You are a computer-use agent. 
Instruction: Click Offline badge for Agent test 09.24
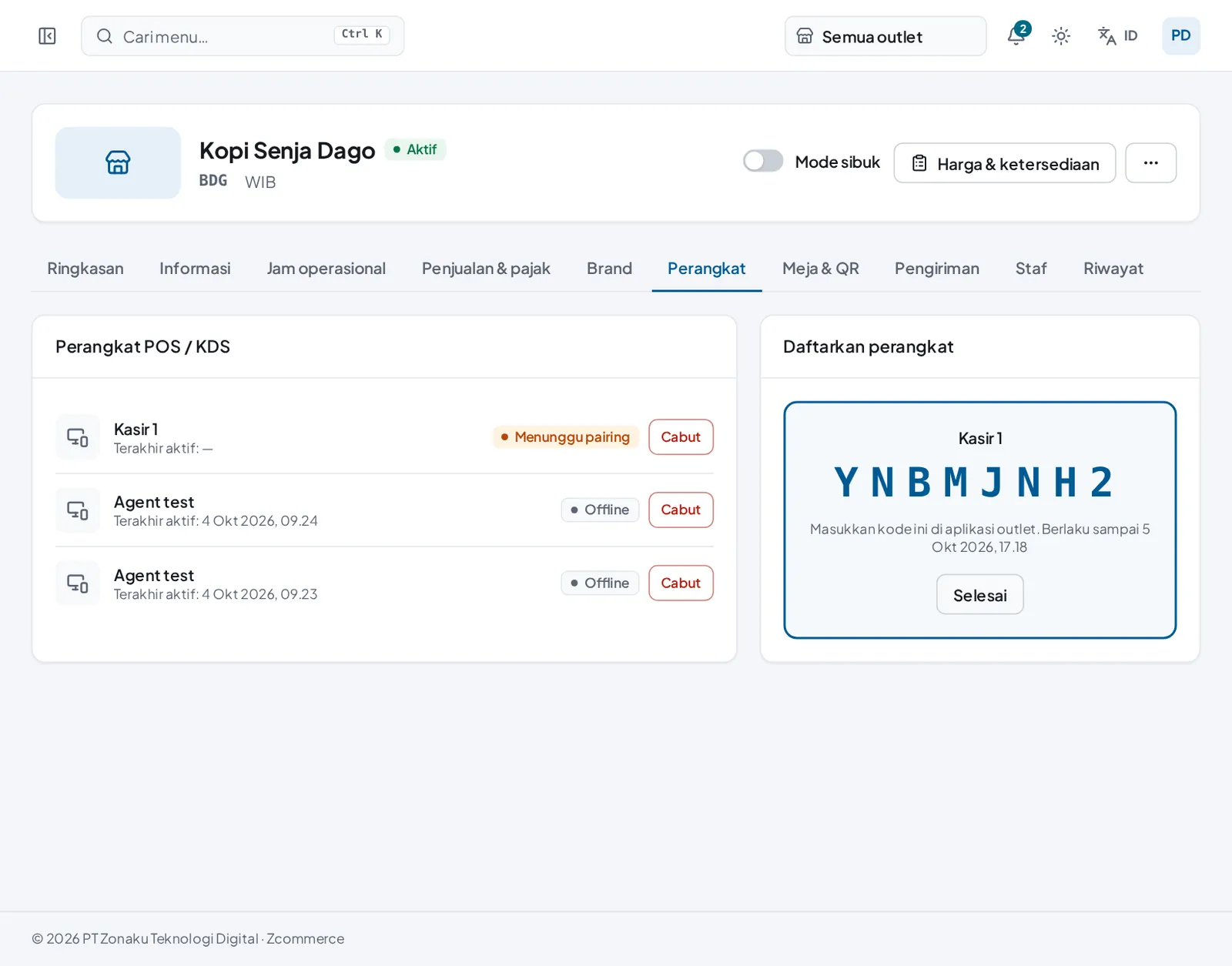point(600,510)
